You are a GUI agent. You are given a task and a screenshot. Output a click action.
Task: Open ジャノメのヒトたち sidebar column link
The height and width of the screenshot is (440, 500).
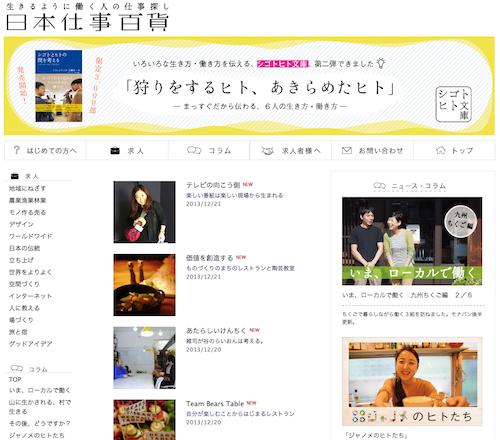(37, 435)
